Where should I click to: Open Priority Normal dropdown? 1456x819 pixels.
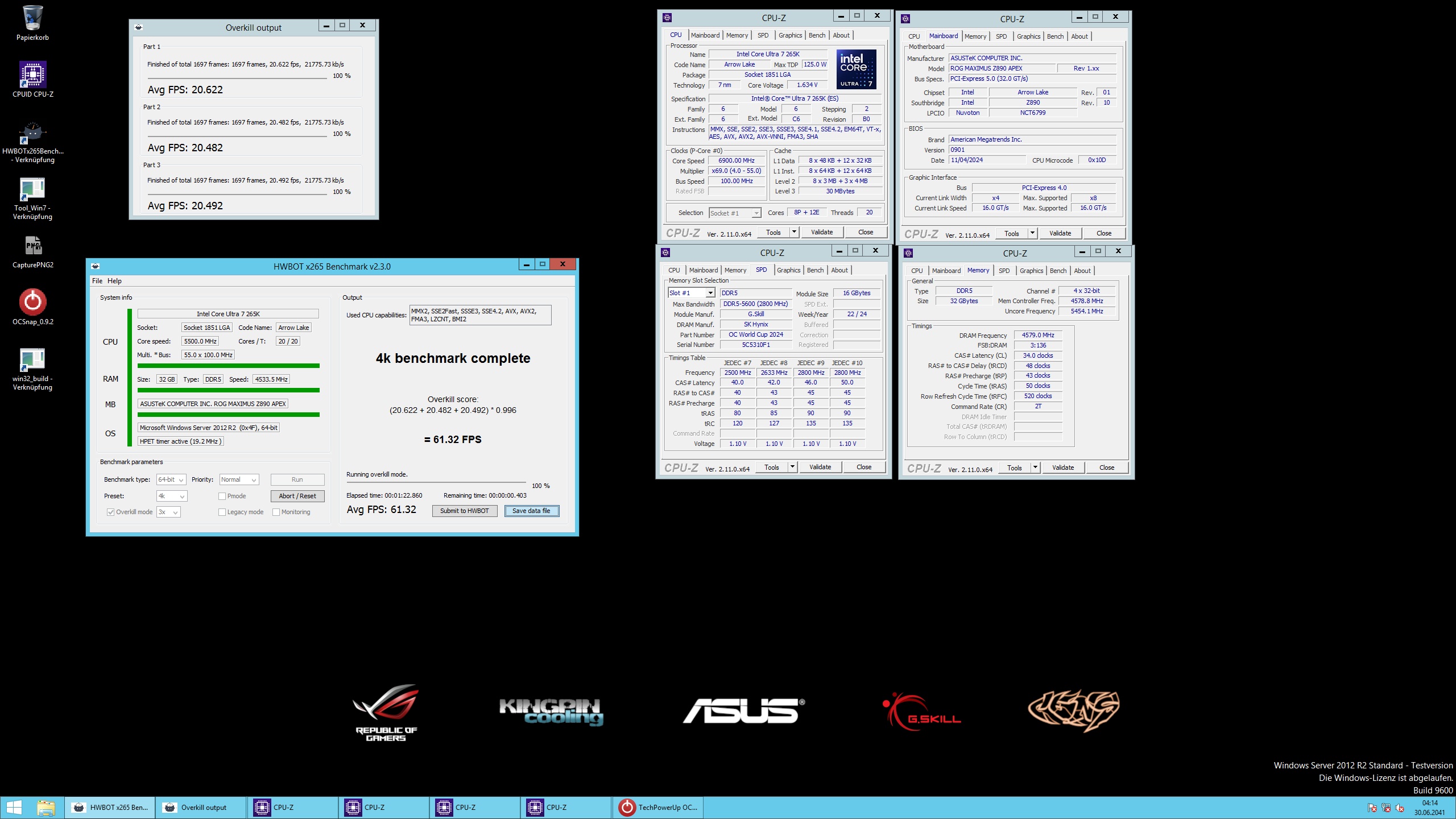(x=239, y=479)
